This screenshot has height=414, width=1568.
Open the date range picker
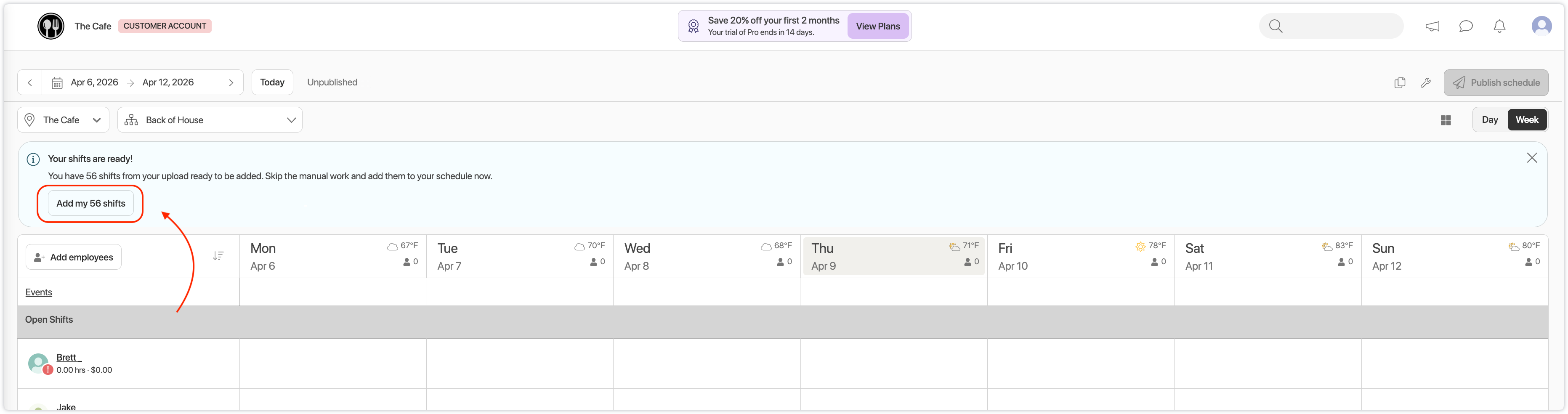coord(131,83)
